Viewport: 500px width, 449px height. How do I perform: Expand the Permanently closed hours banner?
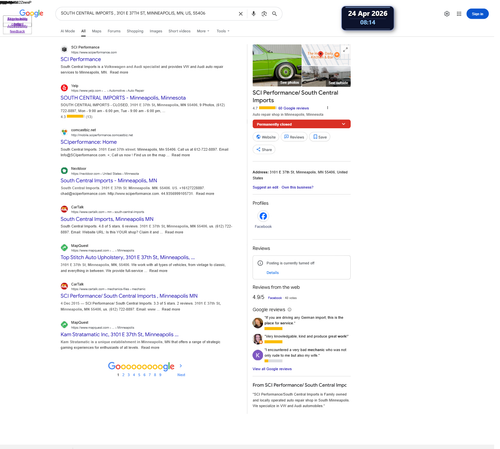(301, 124)
